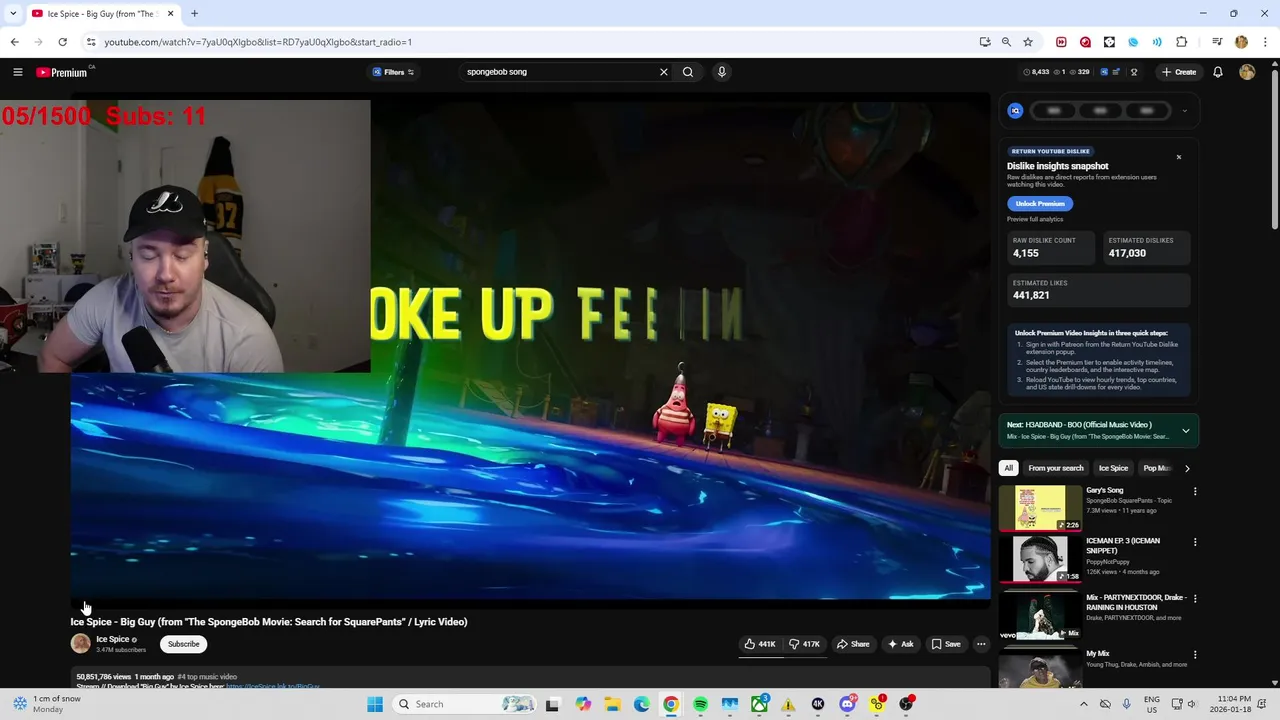Start voice search with microphone icon
This screenshot has width=1280, height=720.
coord(721,72)
